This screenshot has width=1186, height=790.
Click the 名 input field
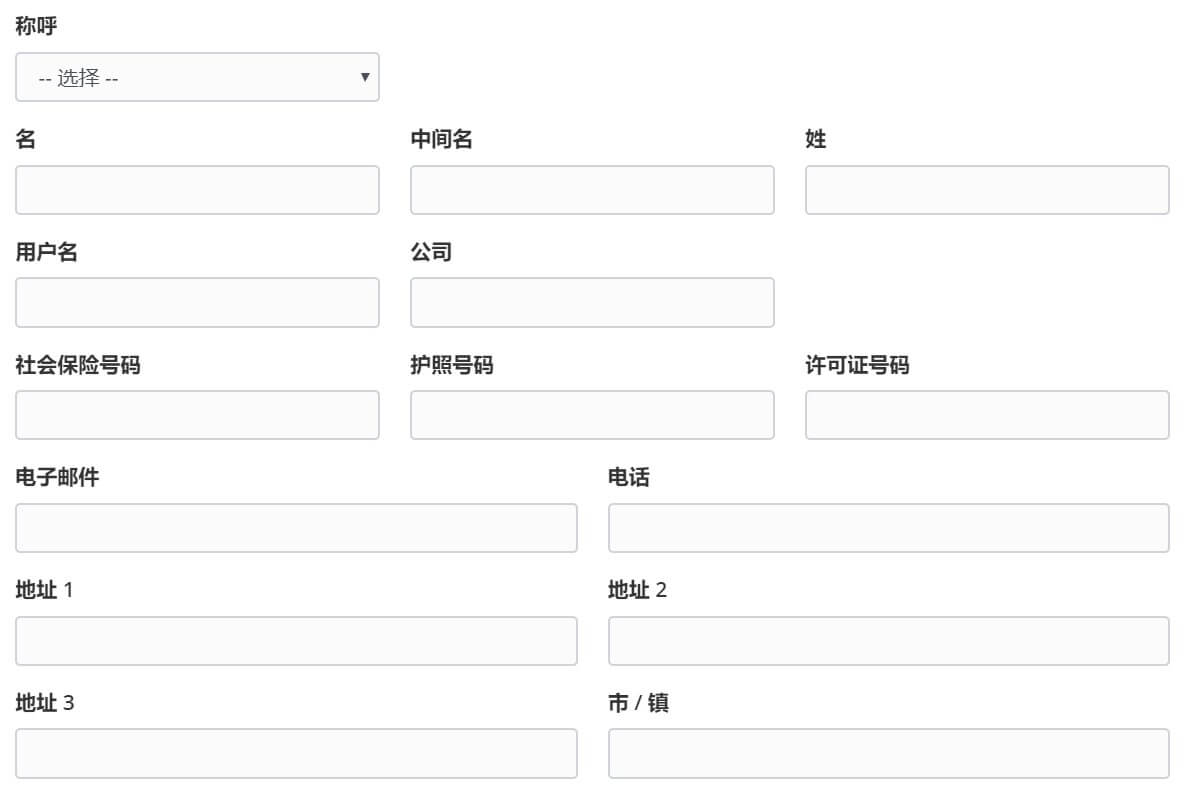(197, 190)
